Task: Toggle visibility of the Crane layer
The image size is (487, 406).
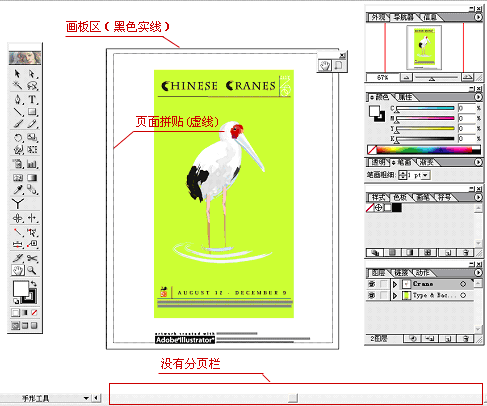Action: click(x=371, y=284)
